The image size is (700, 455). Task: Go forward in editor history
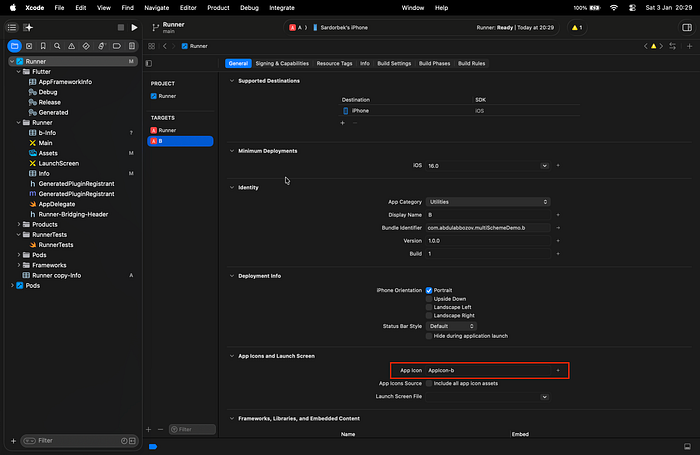[x=174, y=46]
